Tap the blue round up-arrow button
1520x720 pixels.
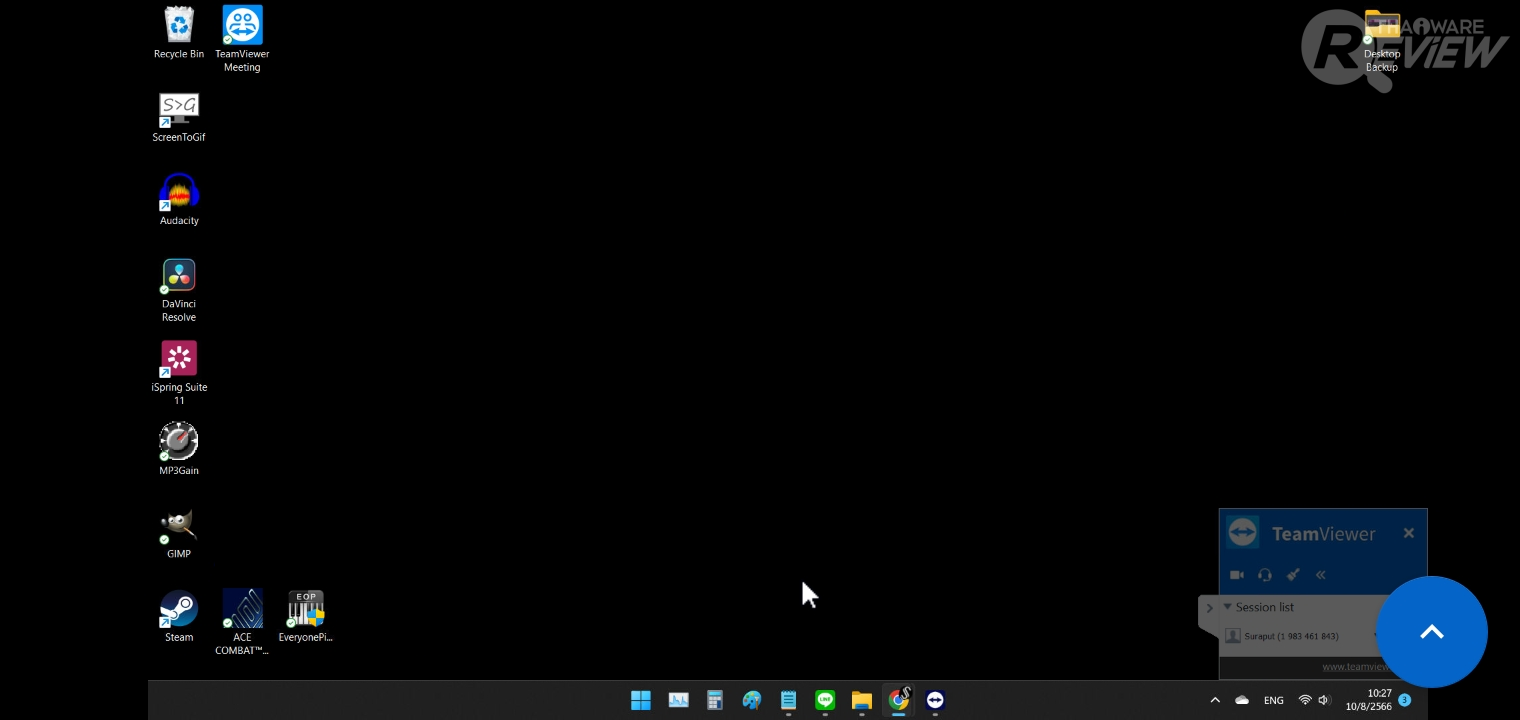(1432, 632)
